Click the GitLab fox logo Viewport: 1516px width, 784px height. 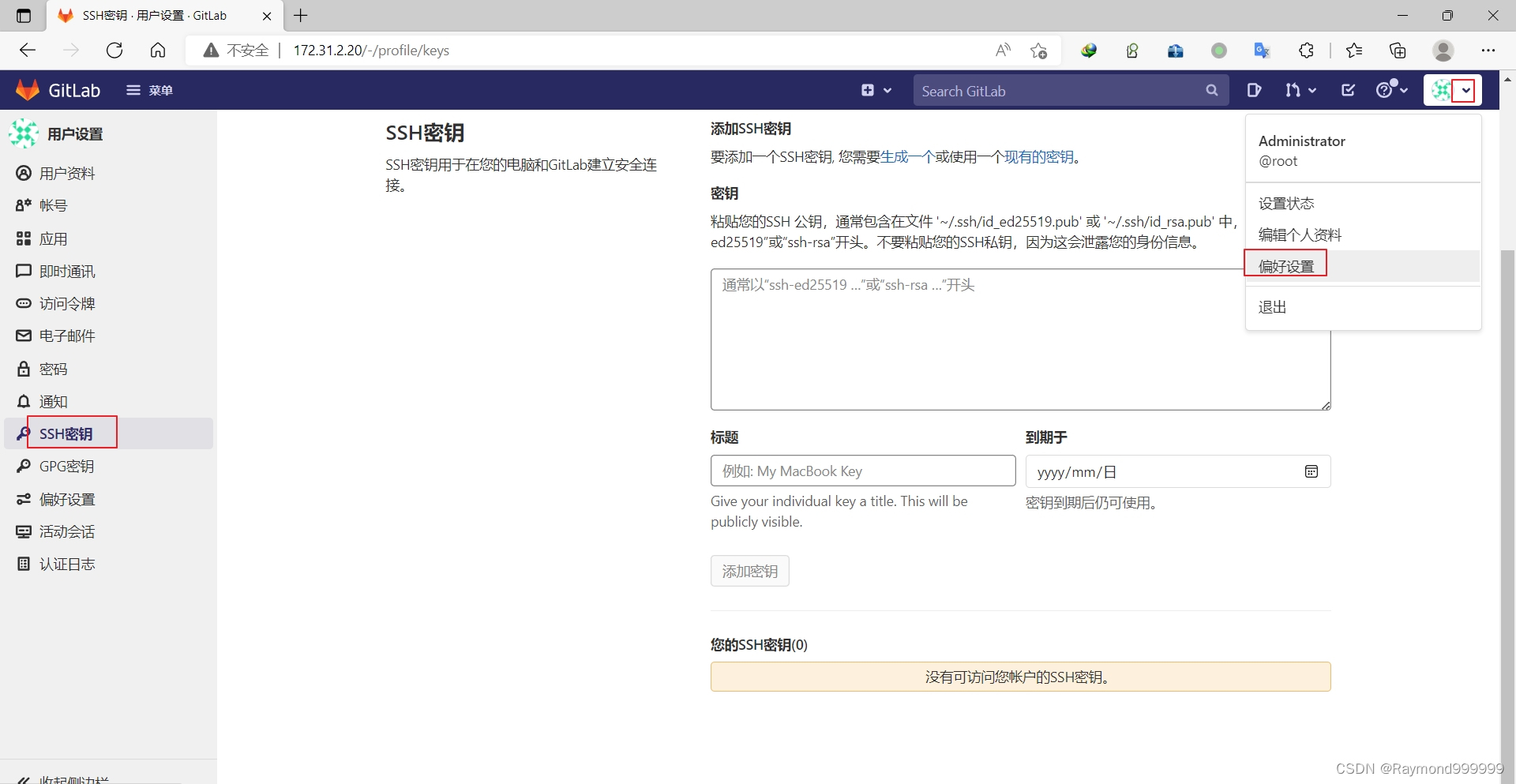tap(28, 90)
